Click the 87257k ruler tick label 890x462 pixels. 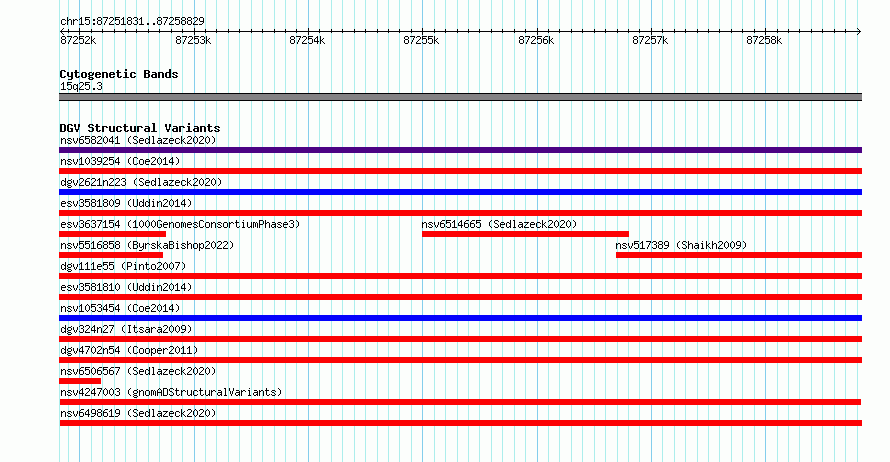pyautogui.click(x=650, y=40)
